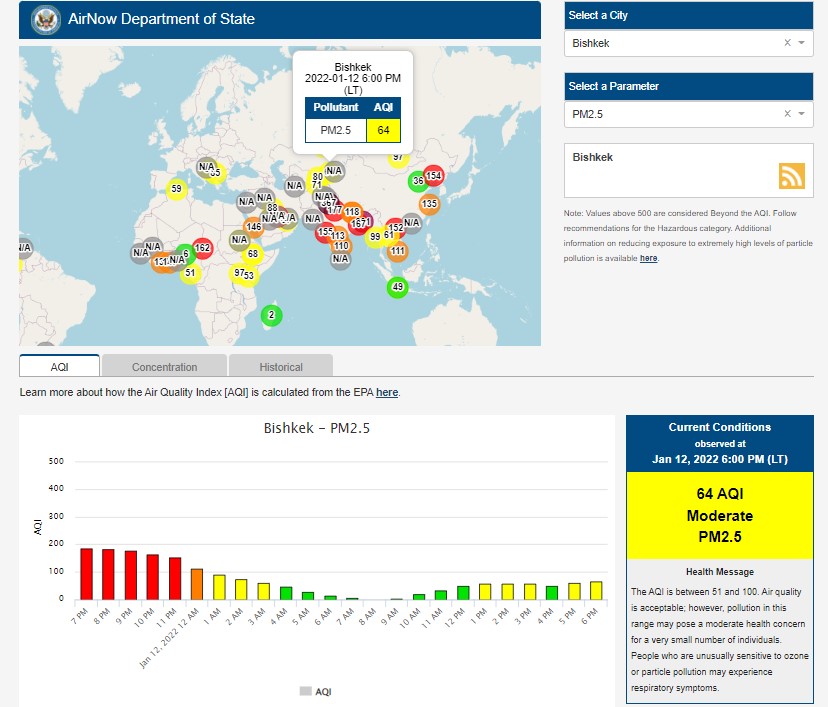The image size is (828, 707).
Task: Click the red map marker showing 154
Action: (x=433, y=176)
